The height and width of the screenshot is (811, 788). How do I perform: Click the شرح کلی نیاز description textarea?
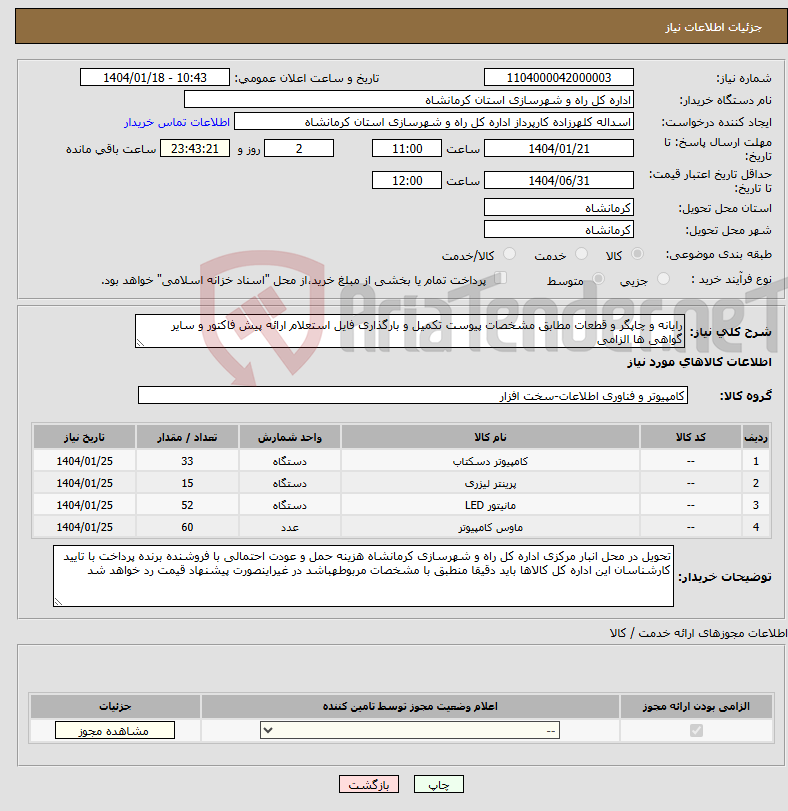[410, 331]
